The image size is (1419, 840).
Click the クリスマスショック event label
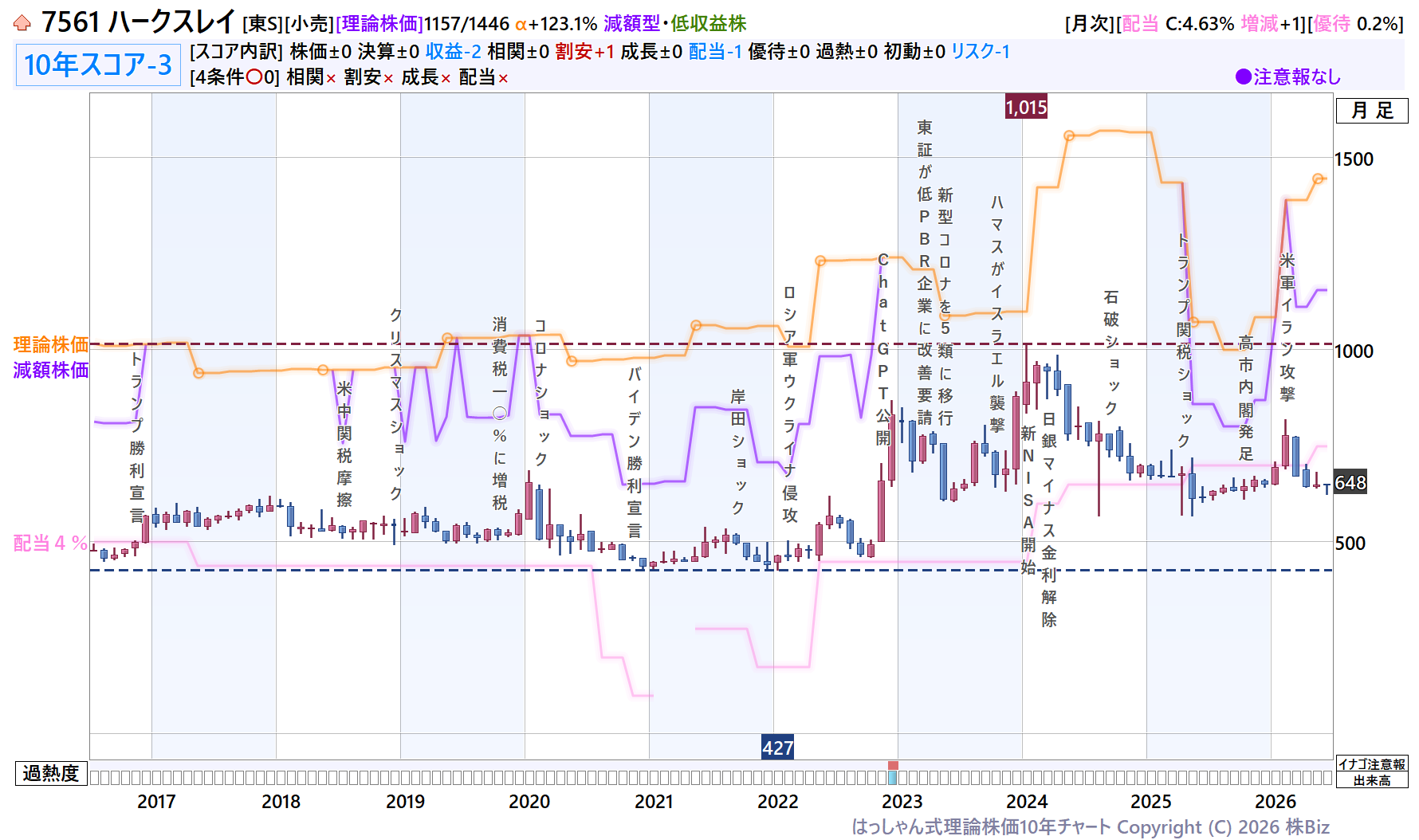[x=396, y=404]
